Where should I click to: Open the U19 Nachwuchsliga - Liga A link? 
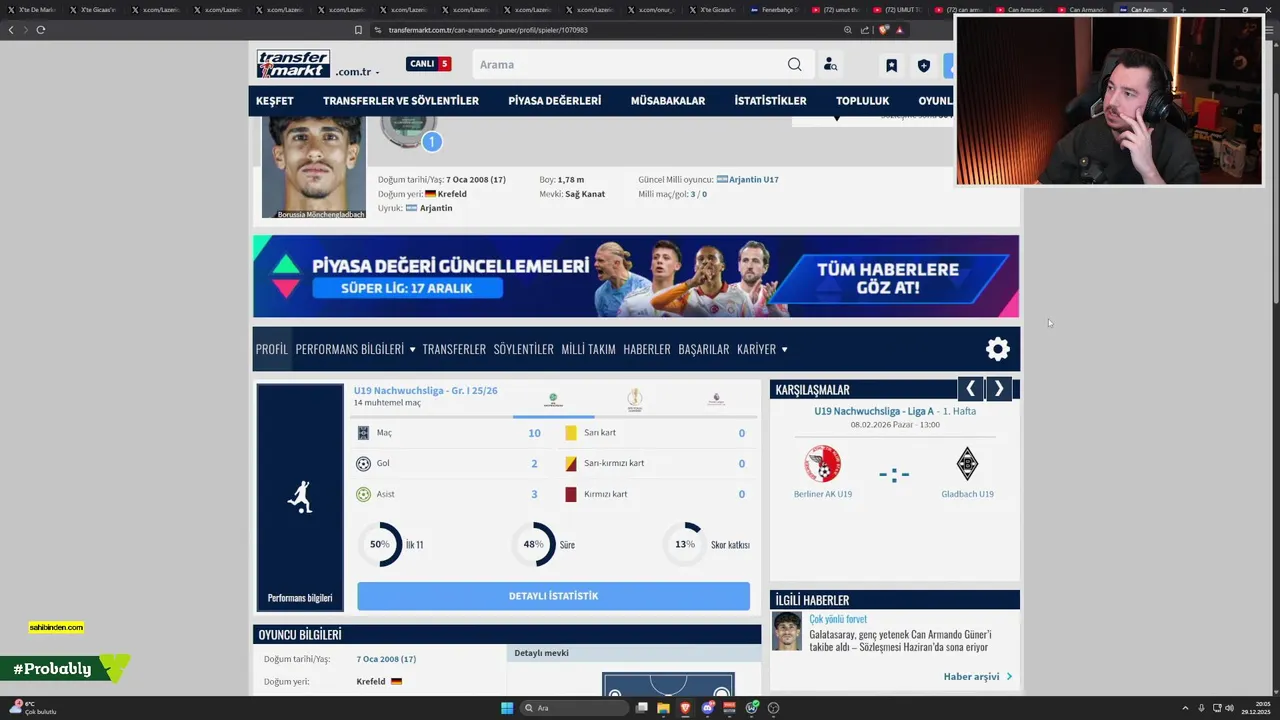tap(874, 411)
